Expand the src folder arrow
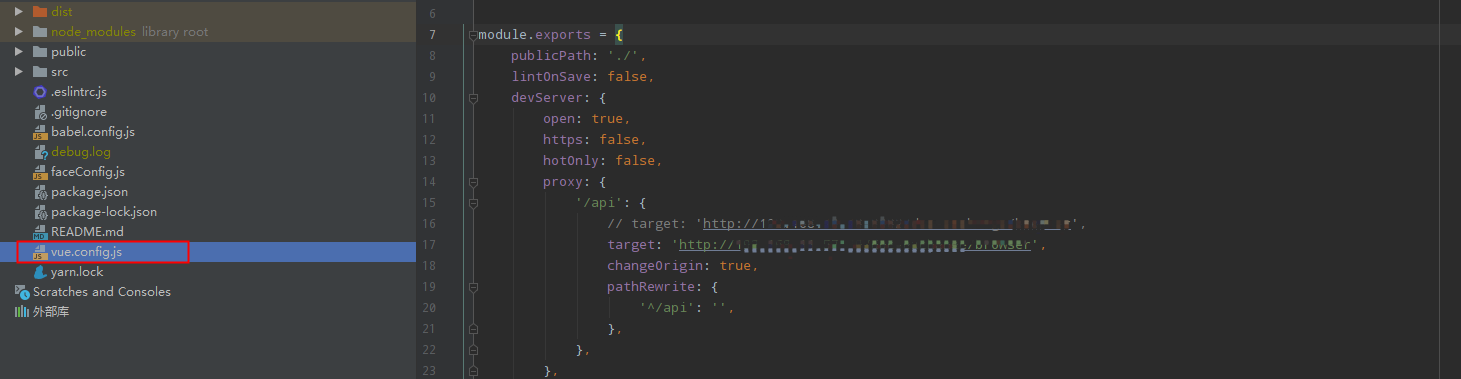Screen dimensions: 1461x379 (19, 71)
